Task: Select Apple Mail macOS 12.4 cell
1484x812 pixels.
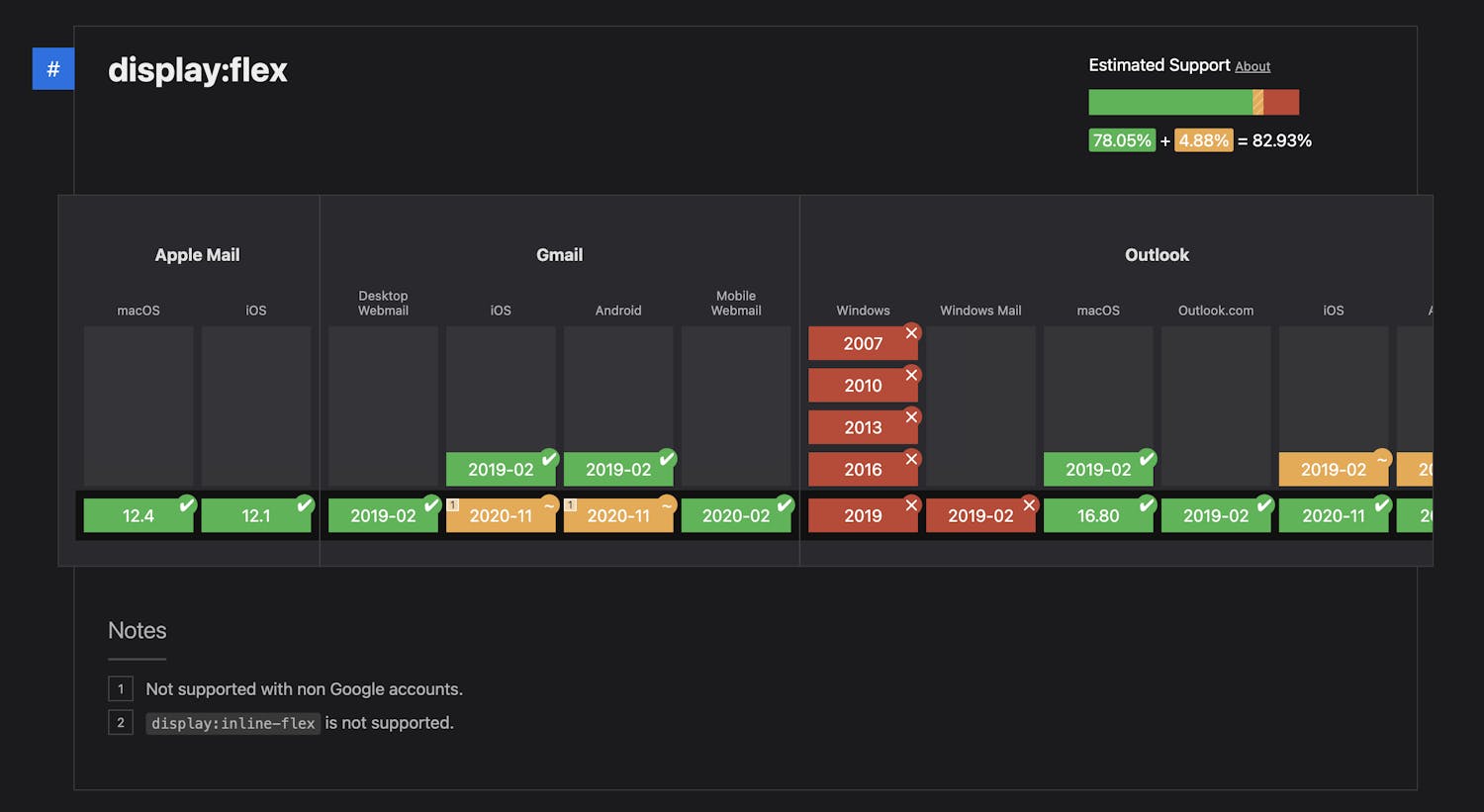Action: click(x=139, y=515)
